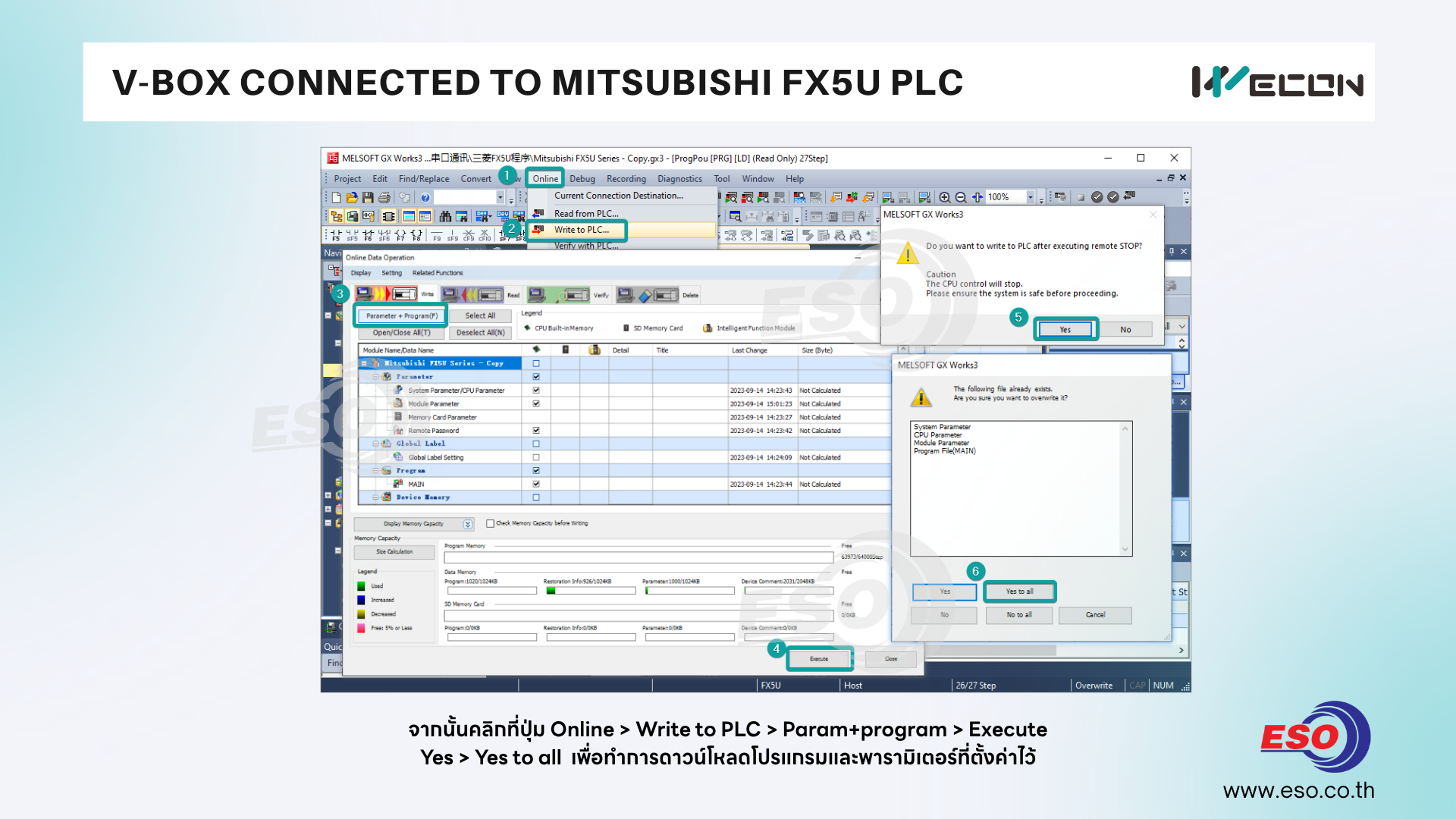Viewport: 1456px width, 819px height.
Task: Collapse Mitsubishi FX5U Series - Copy root node
Action: point(364,363)
